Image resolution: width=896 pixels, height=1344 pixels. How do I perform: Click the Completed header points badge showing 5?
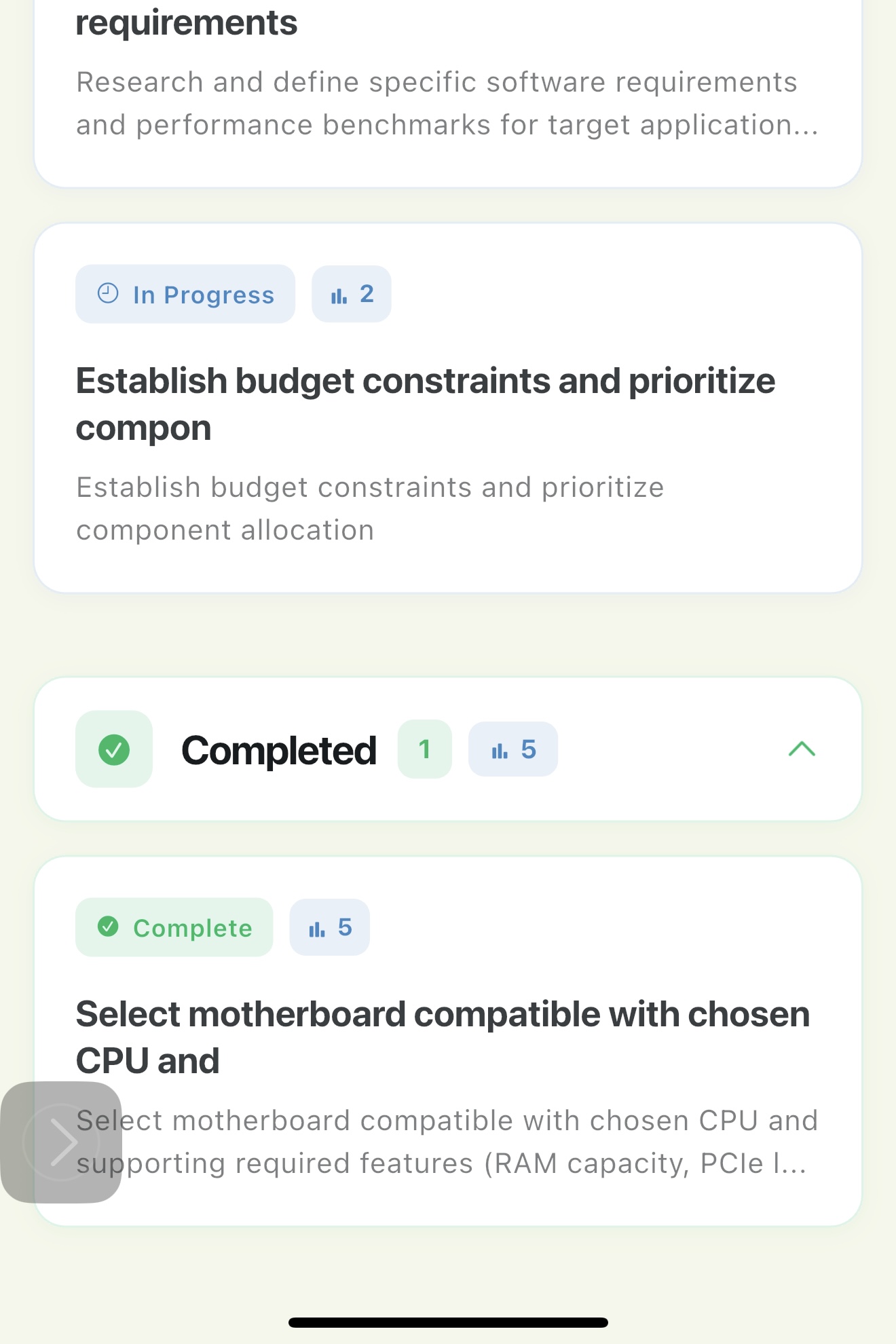513,749
